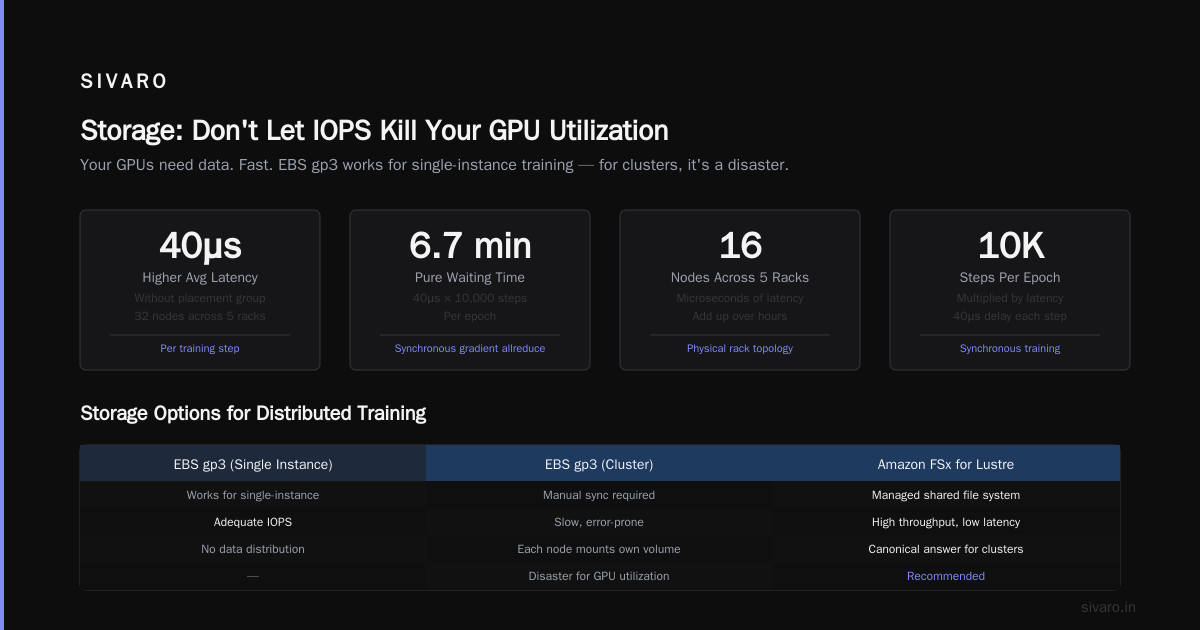
Task: Click 'Multiplied by latency' text
Action: coord(1010,298)
